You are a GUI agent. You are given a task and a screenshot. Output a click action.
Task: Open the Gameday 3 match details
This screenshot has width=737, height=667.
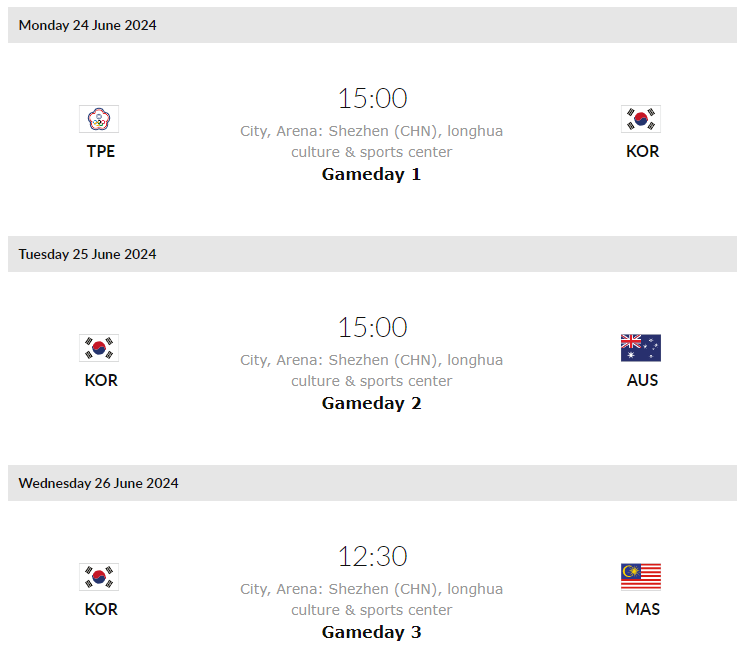point(371,632)
